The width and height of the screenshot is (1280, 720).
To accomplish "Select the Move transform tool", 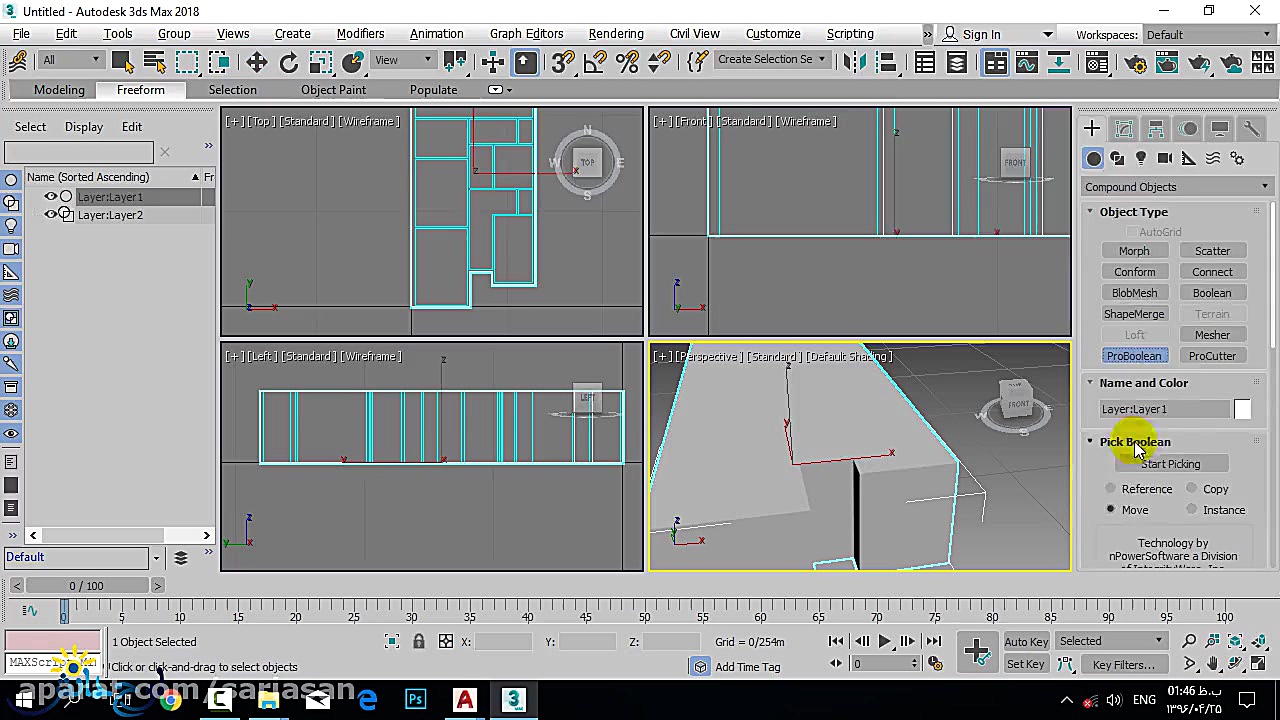I will [x=256, y=63].
